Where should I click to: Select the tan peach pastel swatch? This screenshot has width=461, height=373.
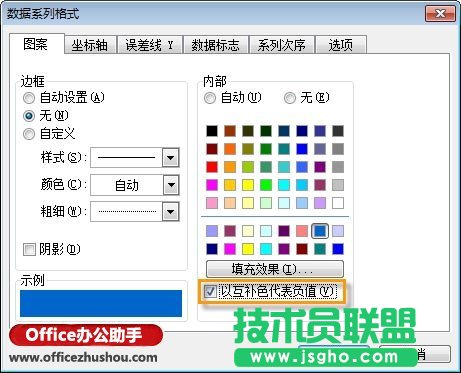point(230,203)
